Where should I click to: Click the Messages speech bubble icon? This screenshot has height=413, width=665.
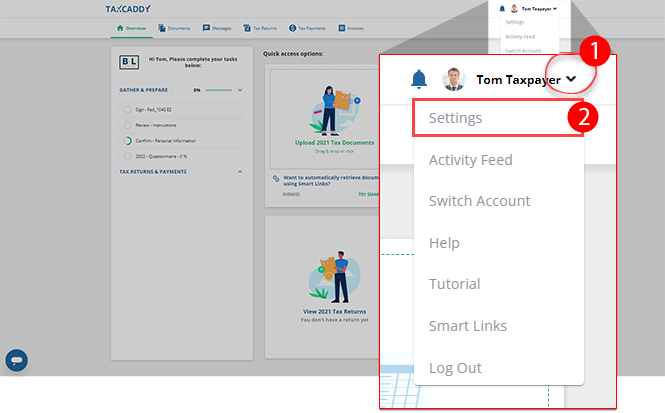point(206,28)
